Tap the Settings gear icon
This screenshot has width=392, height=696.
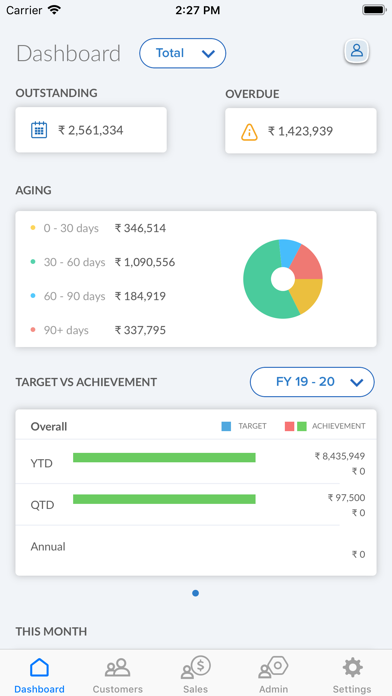352,668
